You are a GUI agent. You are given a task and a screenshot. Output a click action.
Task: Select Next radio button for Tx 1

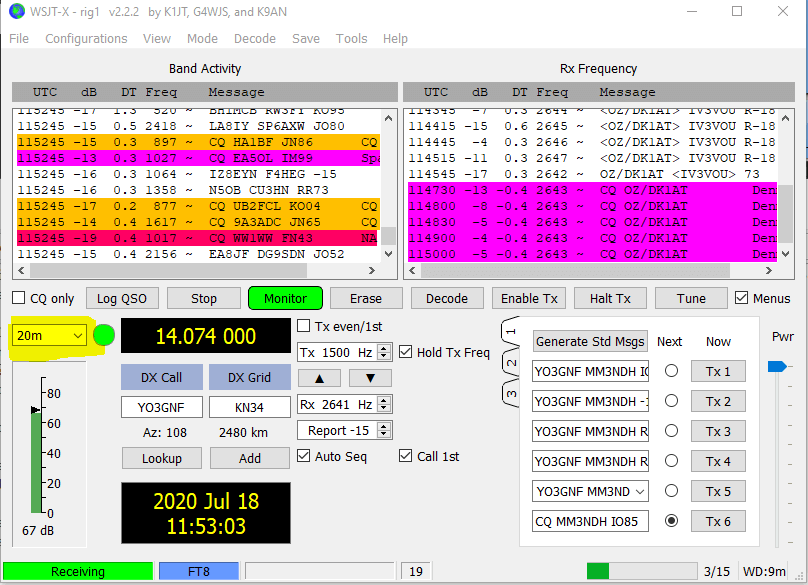pos(671,371)
